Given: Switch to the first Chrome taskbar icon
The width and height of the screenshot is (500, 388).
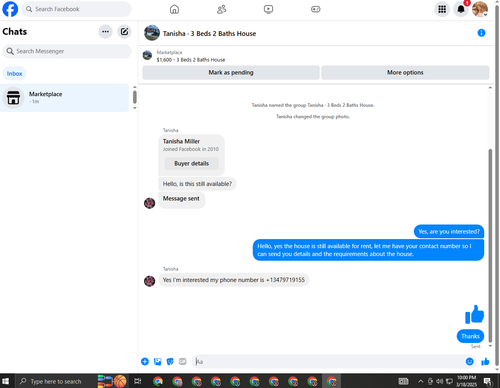Looking at the screenshot, I should coord(158,381).
